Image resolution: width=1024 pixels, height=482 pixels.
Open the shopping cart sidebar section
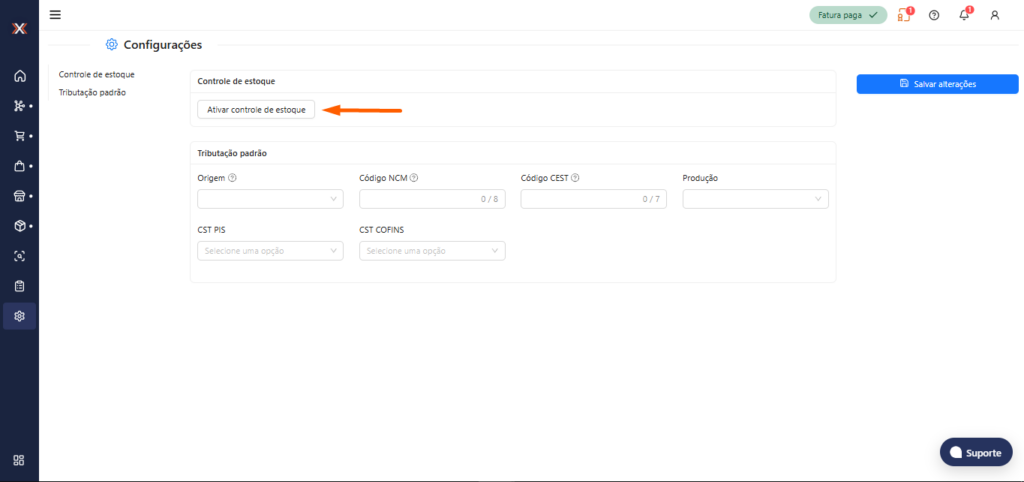pos(19,136)
